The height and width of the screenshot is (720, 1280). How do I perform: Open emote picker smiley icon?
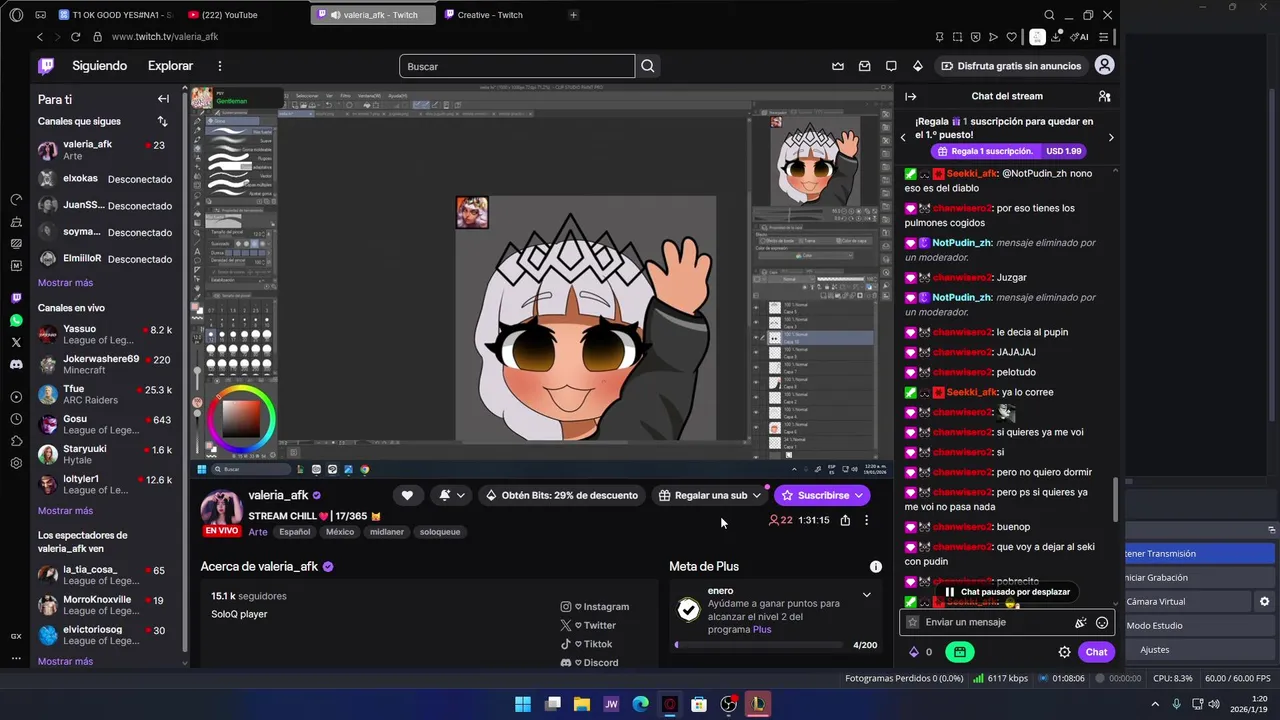(1102, 622)
